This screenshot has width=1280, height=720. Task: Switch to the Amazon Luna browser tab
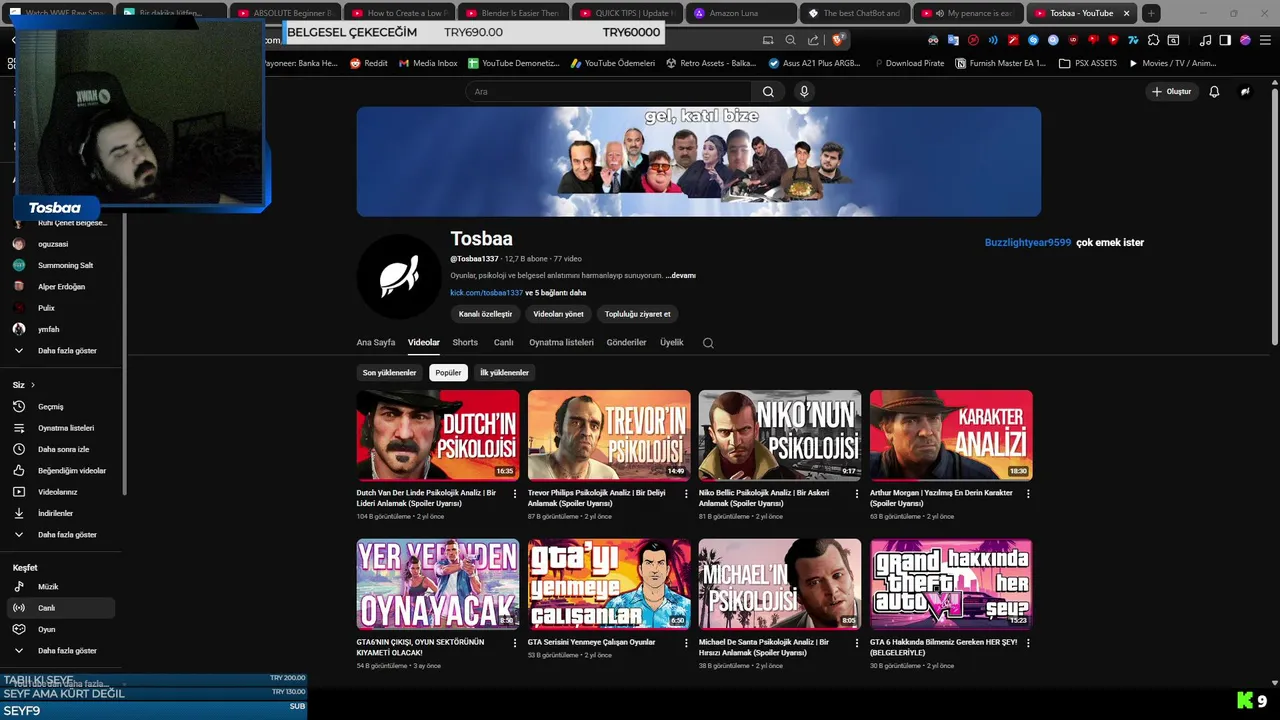(741, 13)
